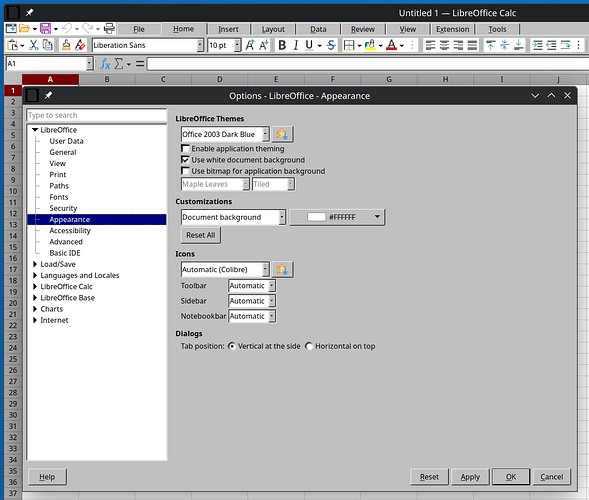Click the Apply button
The width and height of the screenshot is (589, 500).
pos(470,477)
